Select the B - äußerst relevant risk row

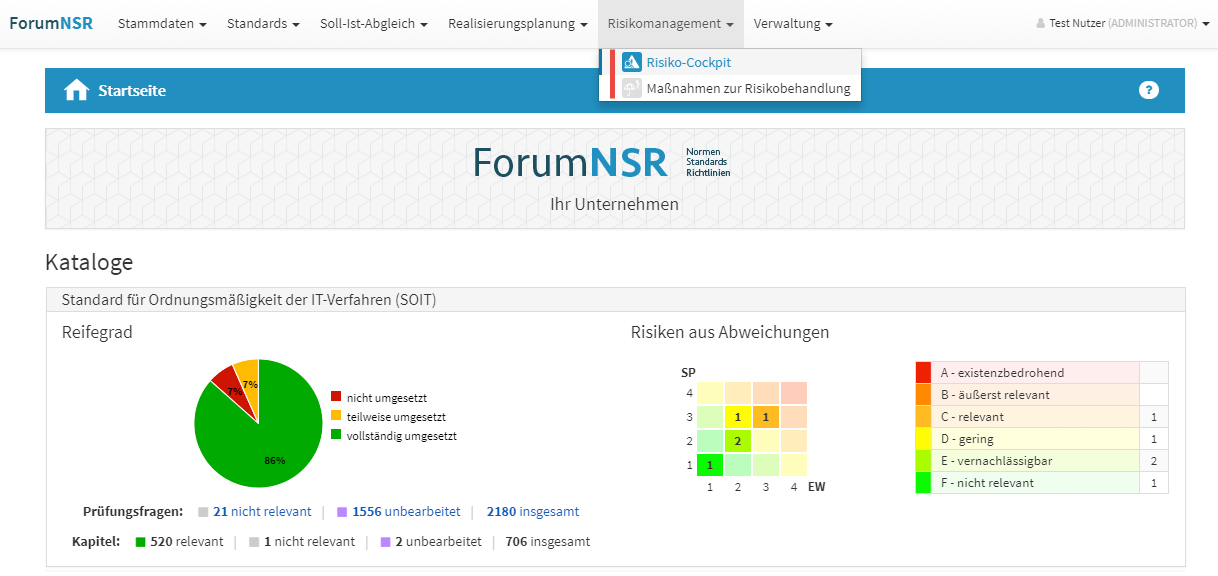coord(1042,394)
